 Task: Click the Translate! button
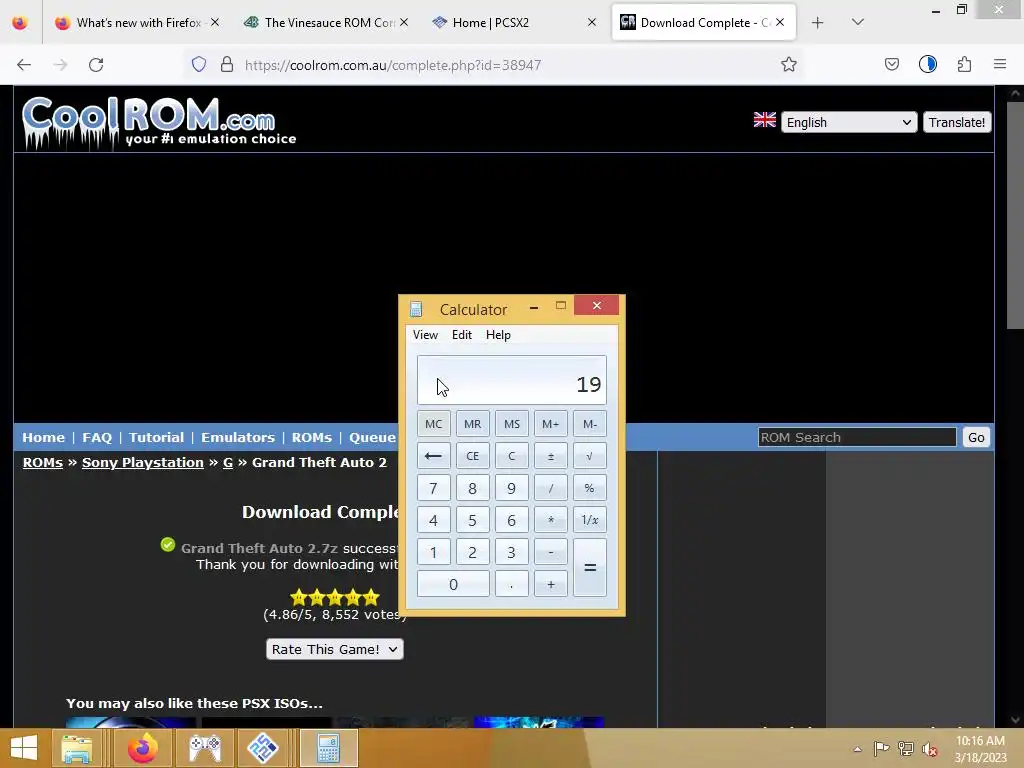pyautogui.click(x=957, y=122)
